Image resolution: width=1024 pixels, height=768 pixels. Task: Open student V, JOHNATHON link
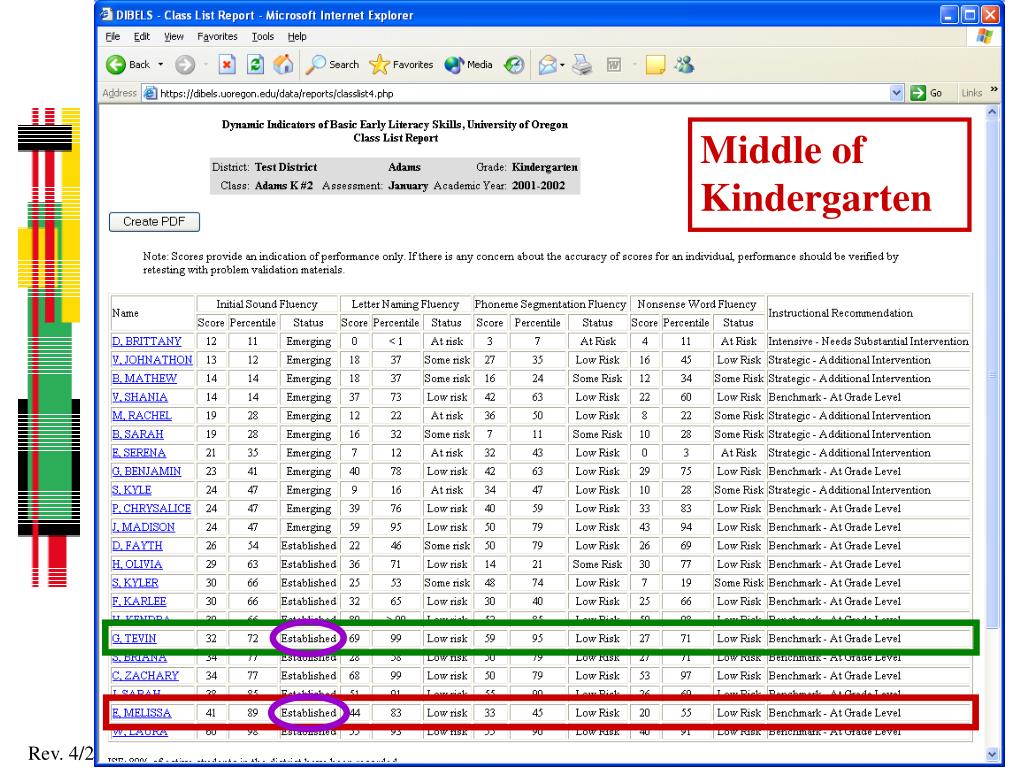tap(152, 360)
